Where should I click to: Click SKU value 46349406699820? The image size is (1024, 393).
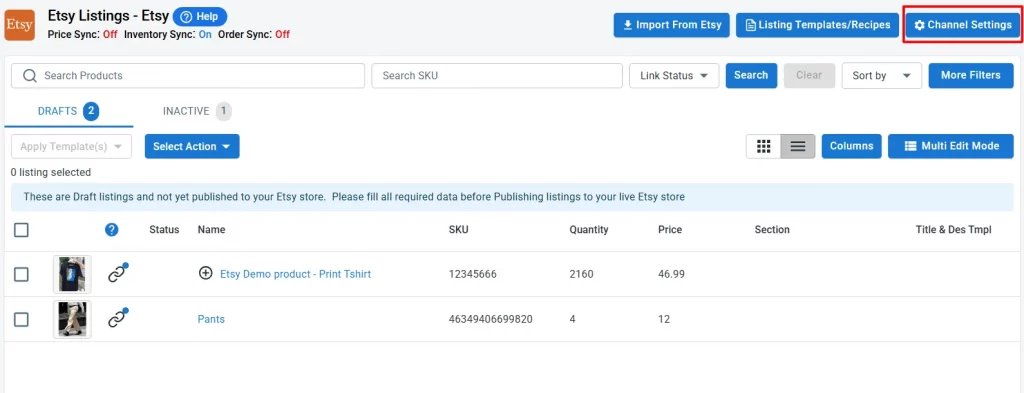tap(490, 319)
